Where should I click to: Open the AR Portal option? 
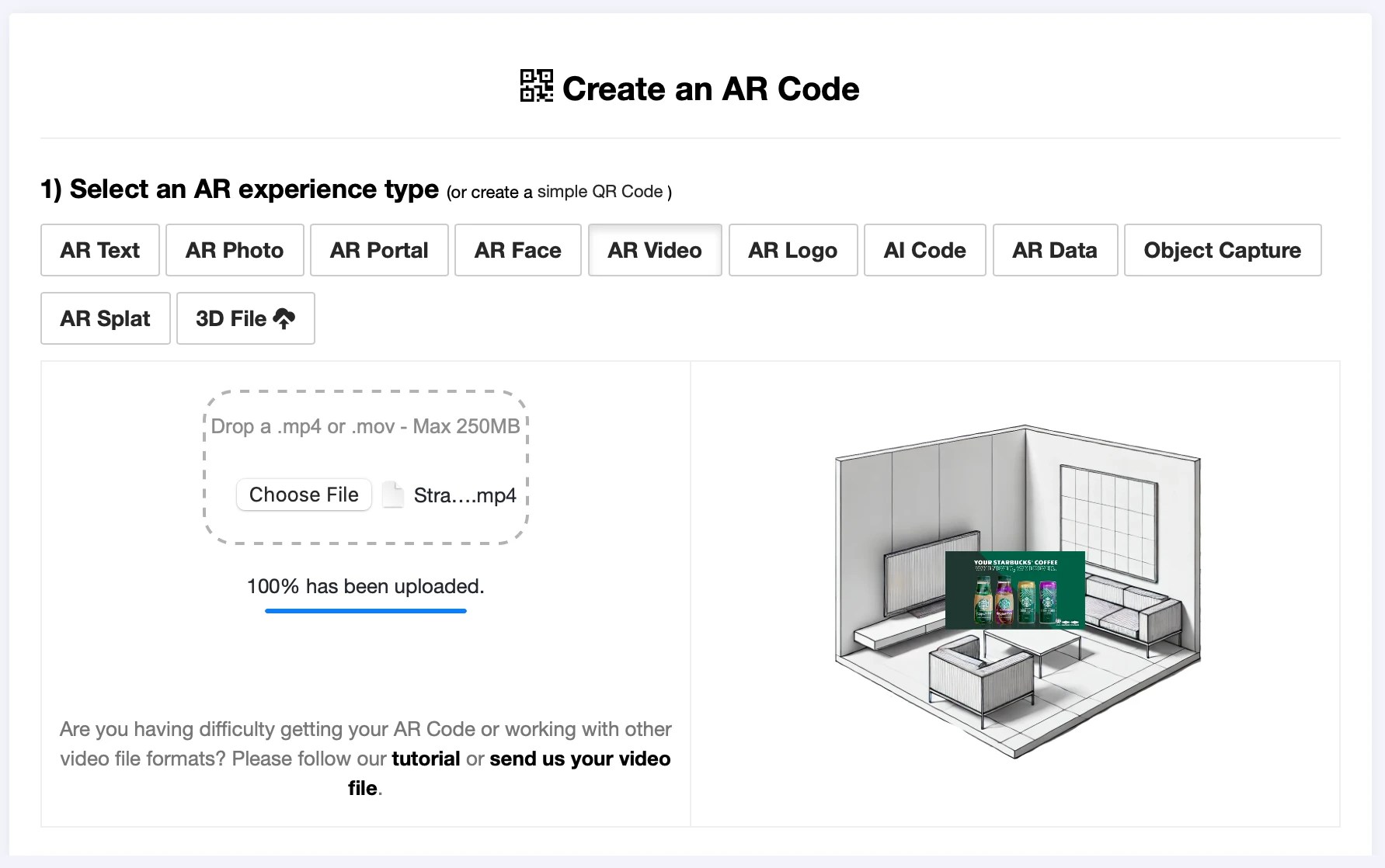tap(378, 250)
